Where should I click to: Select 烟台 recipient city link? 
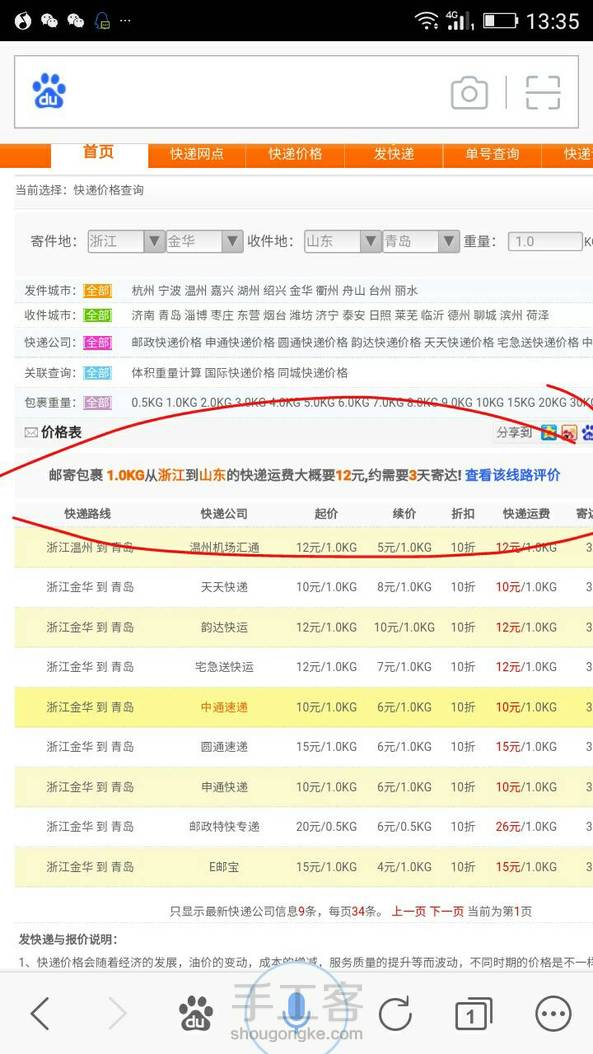pos(274,315)
